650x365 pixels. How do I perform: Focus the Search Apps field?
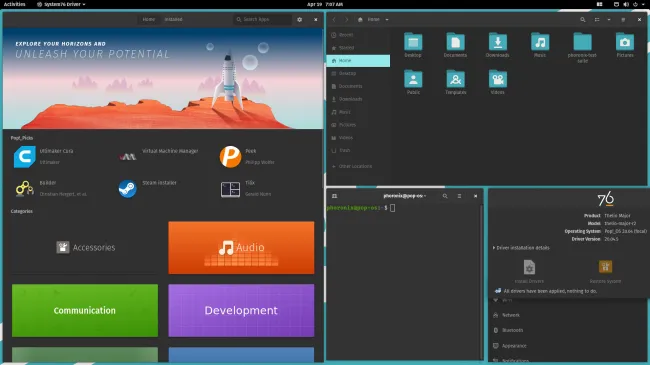(x=262, y=19)
